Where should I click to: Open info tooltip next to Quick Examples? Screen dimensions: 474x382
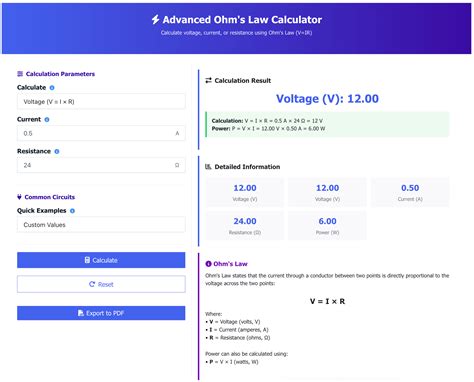click(x=72, y=211)
